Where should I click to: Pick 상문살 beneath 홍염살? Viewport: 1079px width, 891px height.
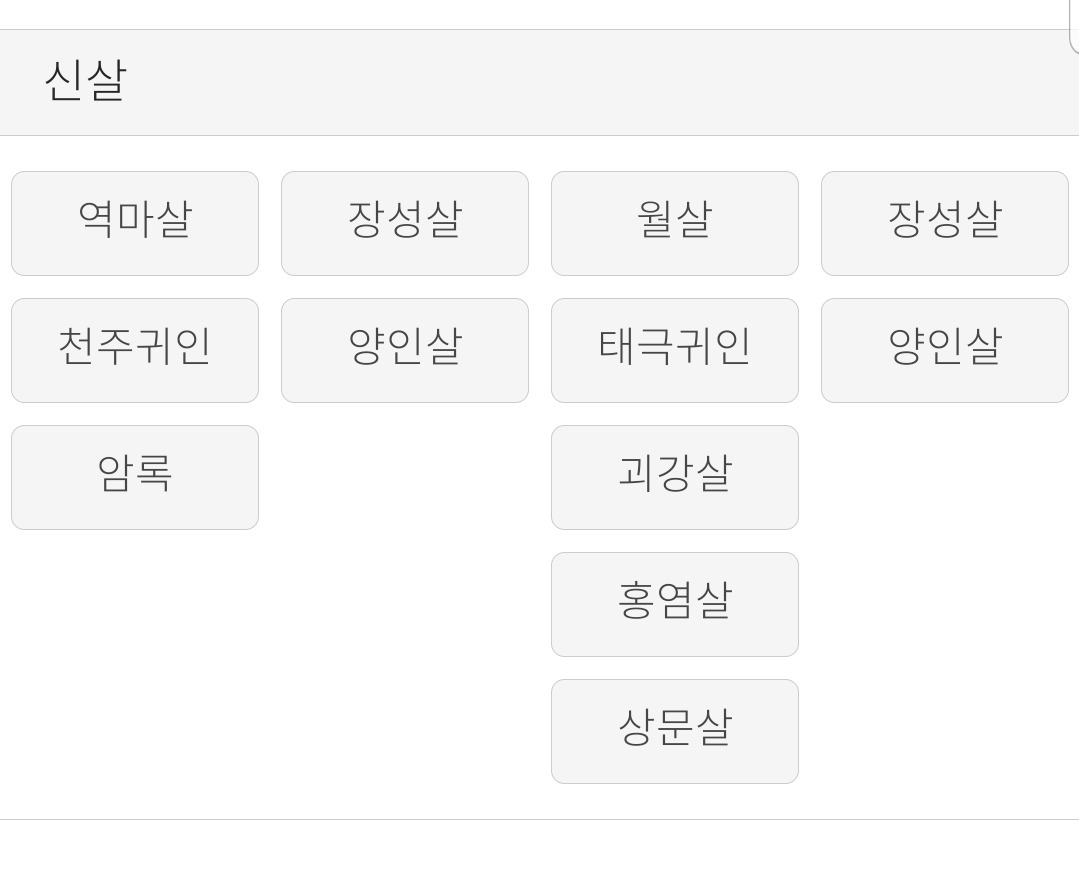point(674,731)
